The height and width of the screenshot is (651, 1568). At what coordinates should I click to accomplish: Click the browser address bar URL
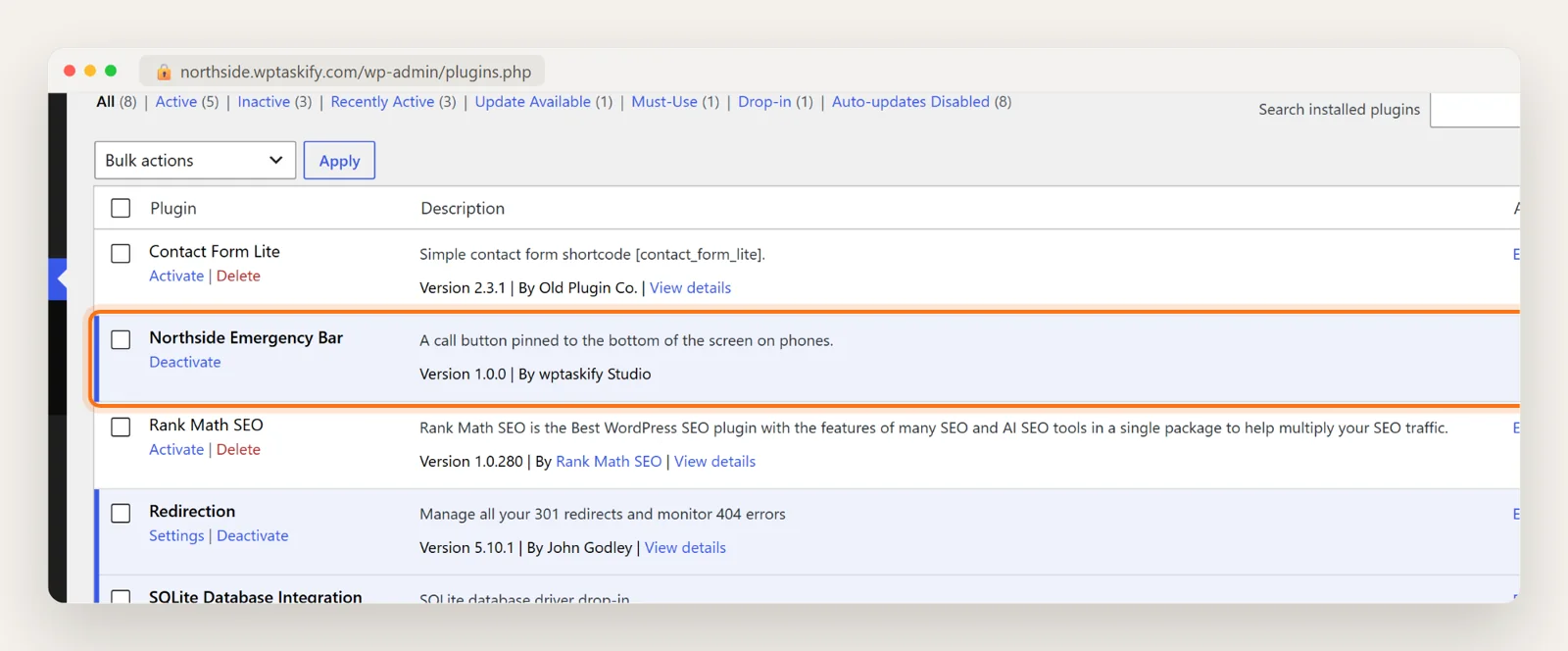356,72
